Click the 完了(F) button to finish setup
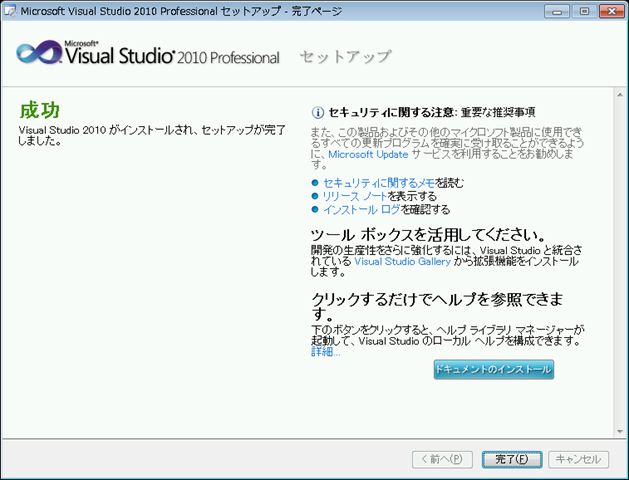Screen dimensions: 629x480 [511, 459]
